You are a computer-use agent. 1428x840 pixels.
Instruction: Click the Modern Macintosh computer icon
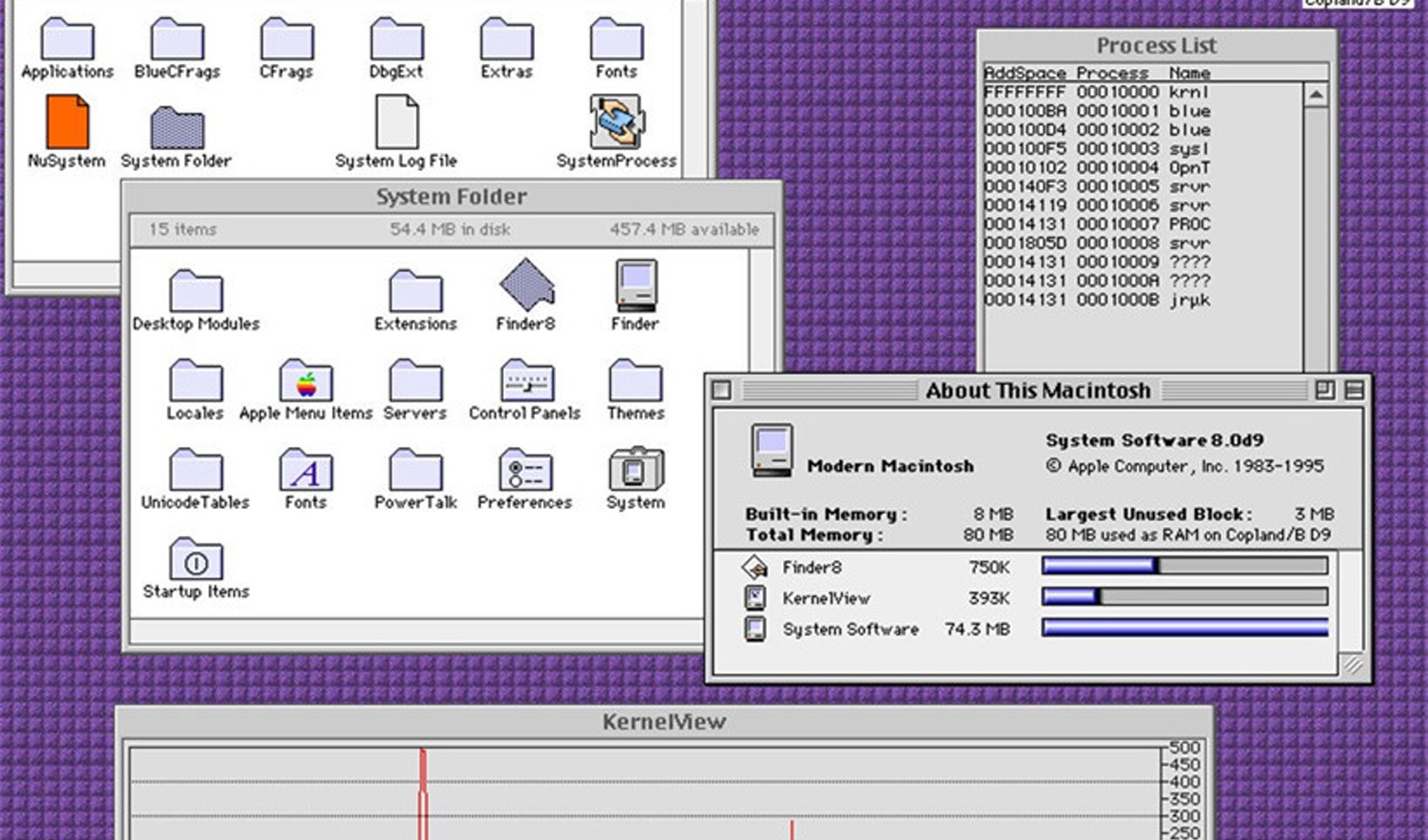771,450
